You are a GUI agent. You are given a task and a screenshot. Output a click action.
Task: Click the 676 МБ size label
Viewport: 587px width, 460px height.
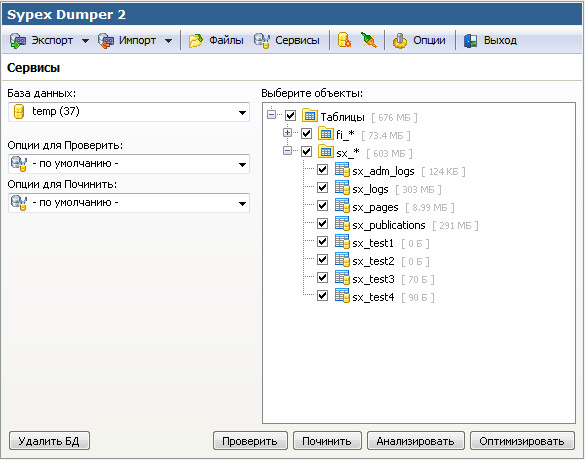tap(394, 118)
